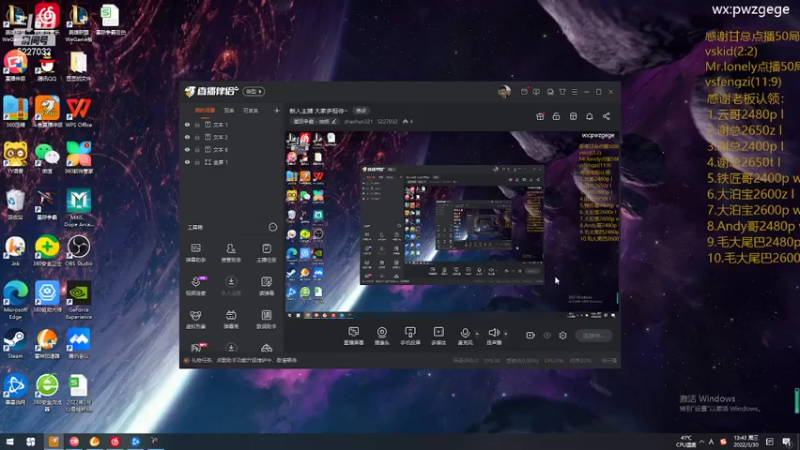Open the Windows Start menu

(10, 442)
